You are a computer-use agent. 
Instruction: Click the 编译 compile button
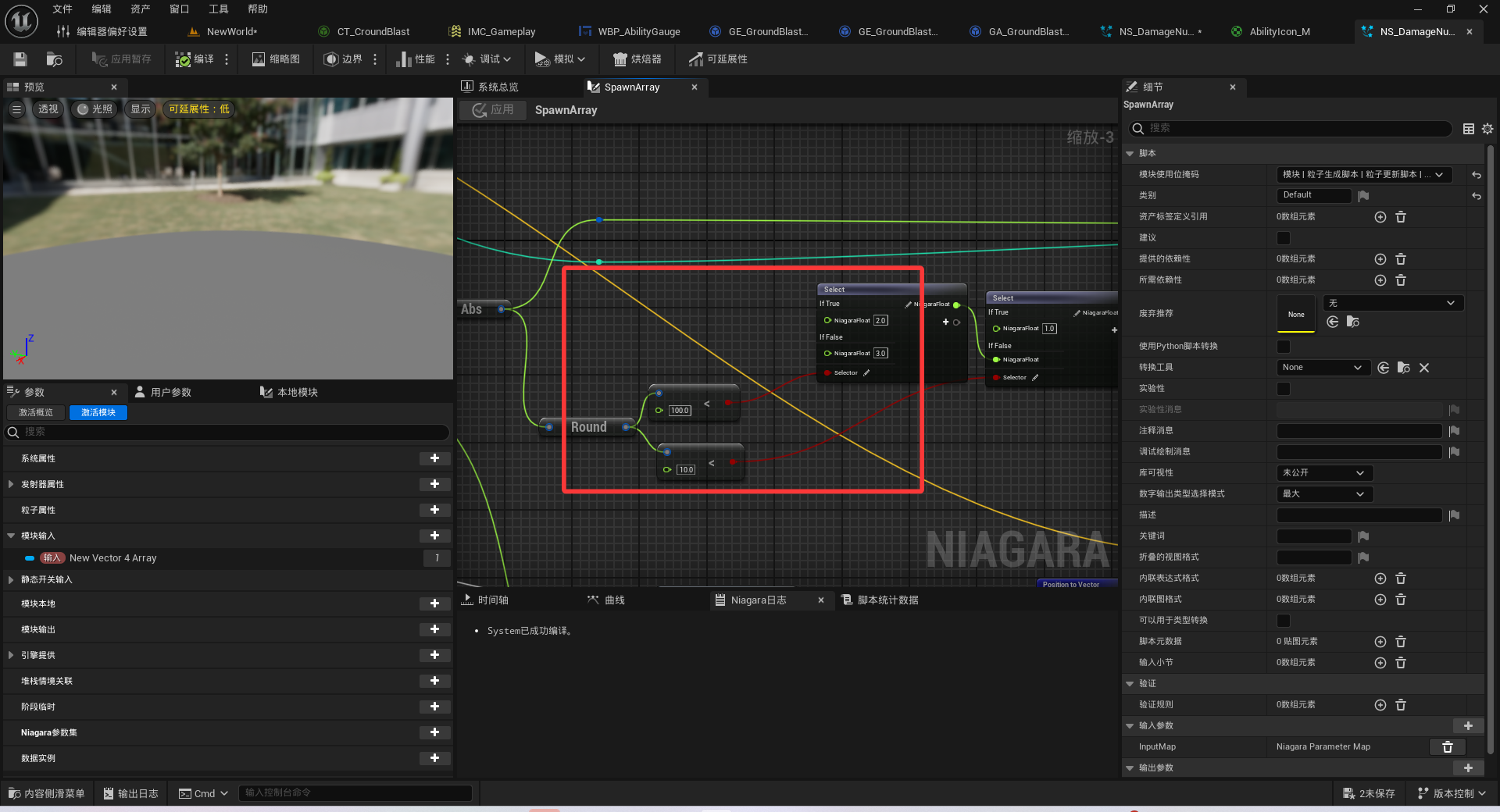click(x=195, y=59)
